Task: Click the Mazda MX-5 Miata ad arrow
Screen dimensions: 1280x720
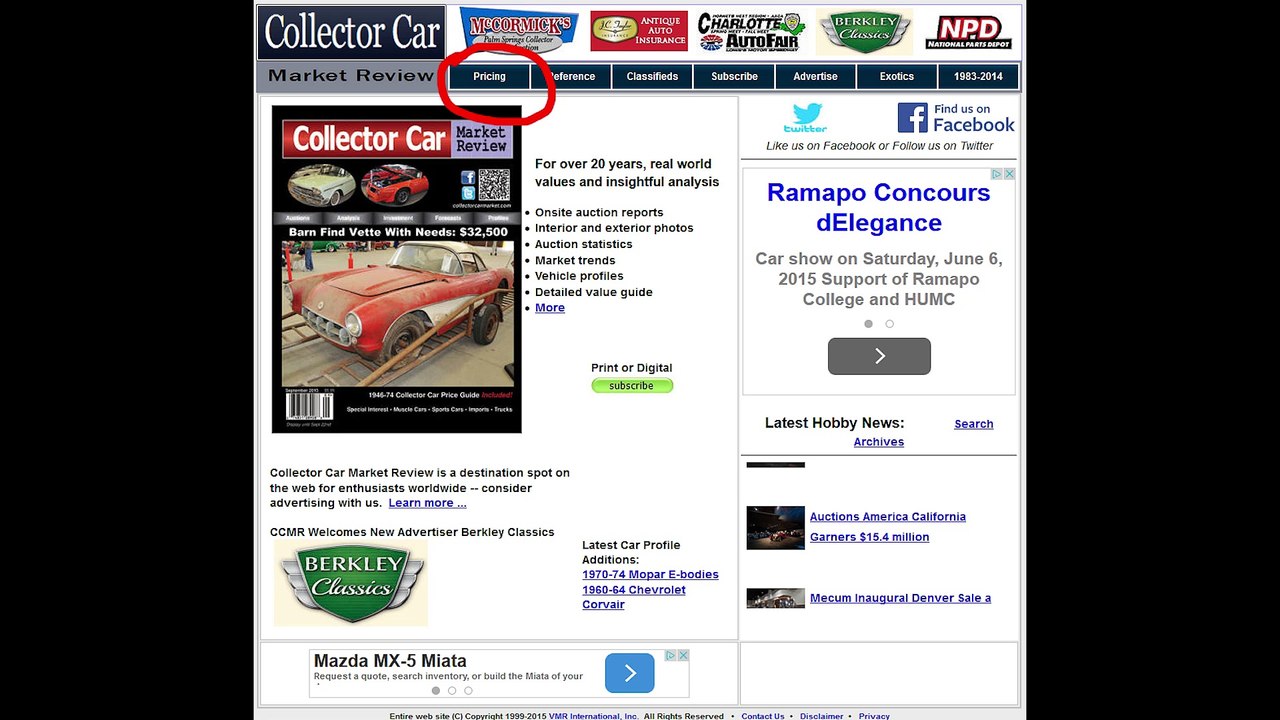Action: 630,673
